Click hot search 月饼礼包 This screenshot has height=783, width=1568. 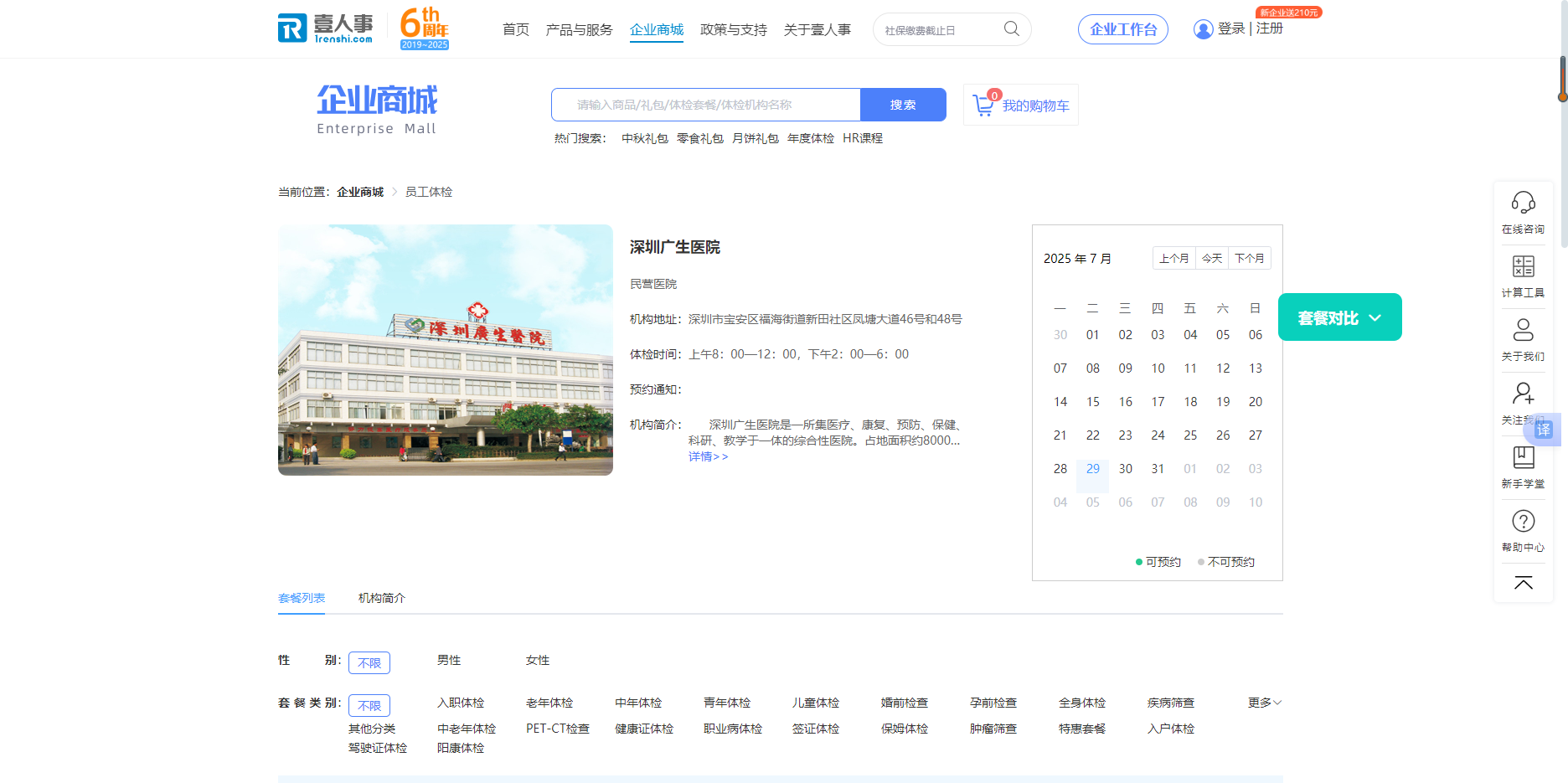click(x=756, y=138)
